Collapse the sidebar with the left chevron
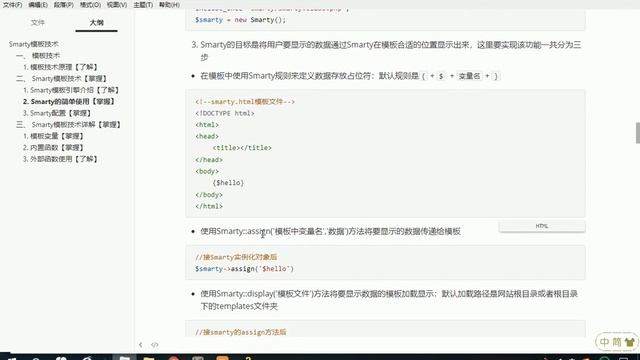Viewport: 640px width, 360px height. pyautogui.click(x=140, y=345)
